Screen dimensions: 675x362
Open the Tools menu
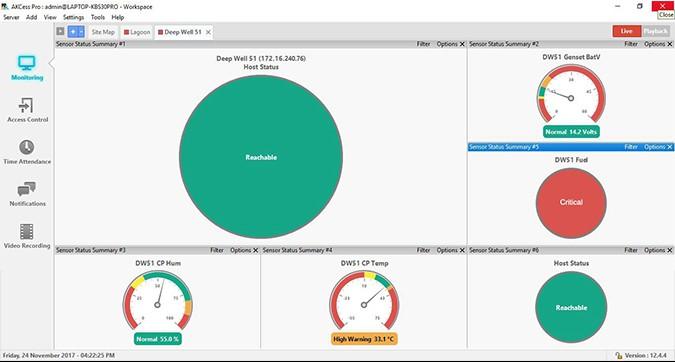[98, 17]
